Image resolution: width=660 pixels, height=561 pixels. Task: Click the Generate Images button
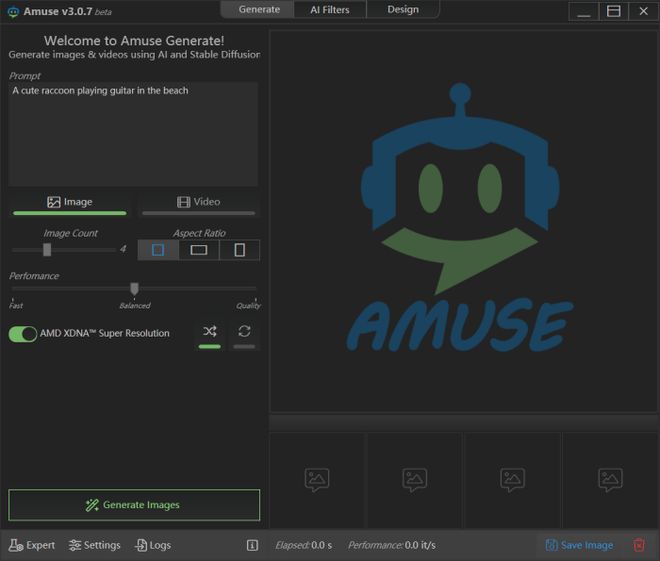point(134,505)
